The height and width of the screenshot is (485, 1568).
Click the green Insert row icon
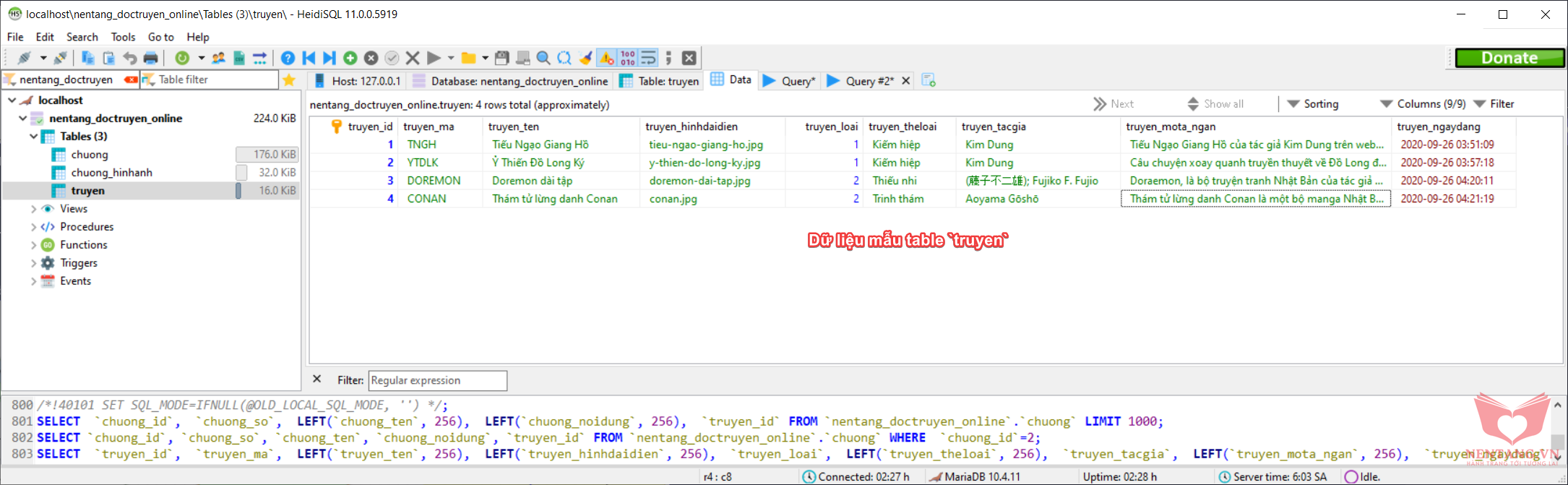[x=350, y=58]
